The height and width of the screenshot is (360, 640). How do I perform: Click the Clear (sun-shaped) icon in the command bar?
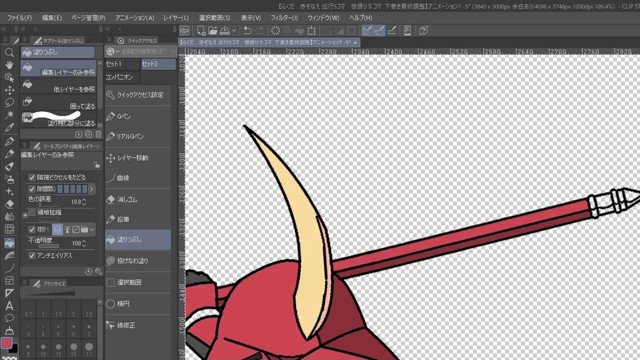(x=275, y=31)
